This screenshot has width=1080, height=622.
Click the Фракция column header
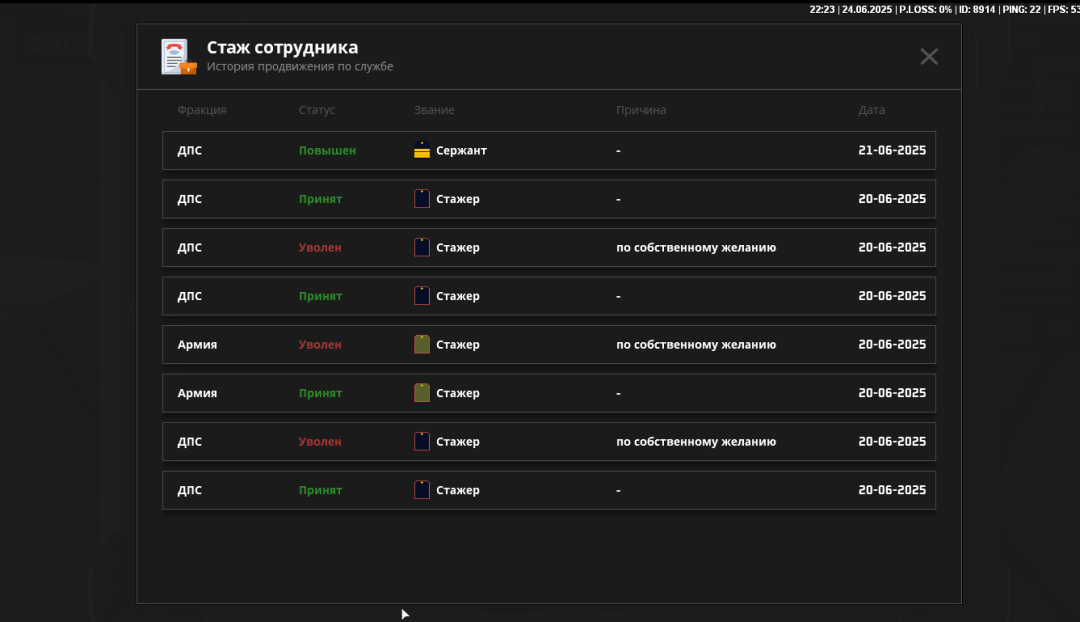coord(202,110)
